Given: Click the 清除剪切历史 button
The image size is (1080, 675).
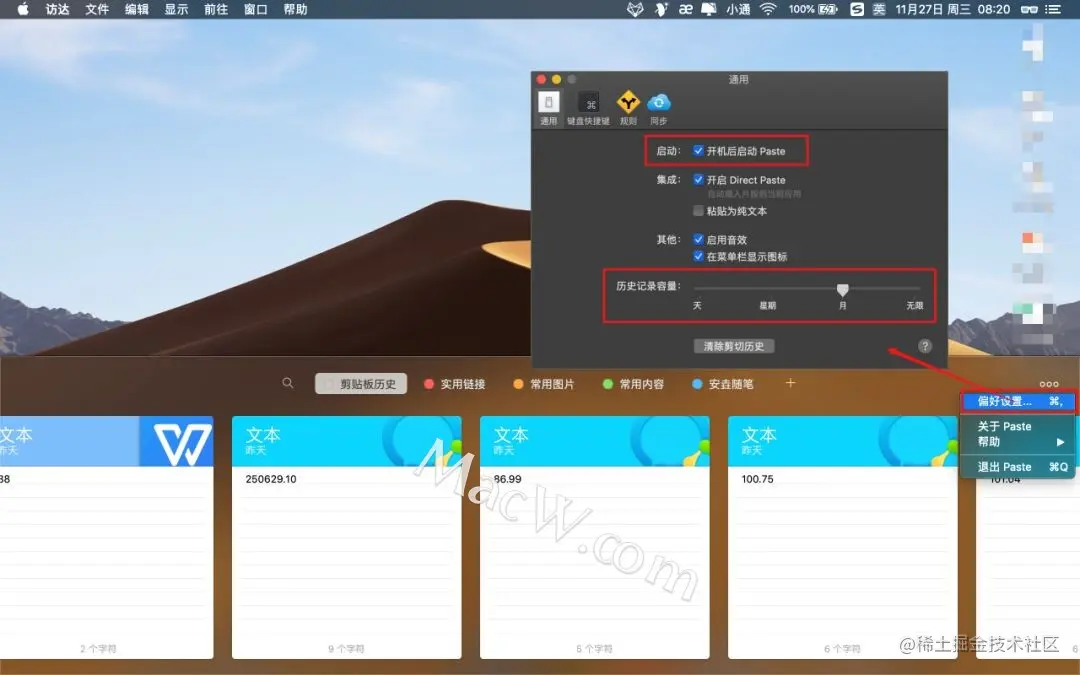Looking at the screenshot, I should click(734, 346).
